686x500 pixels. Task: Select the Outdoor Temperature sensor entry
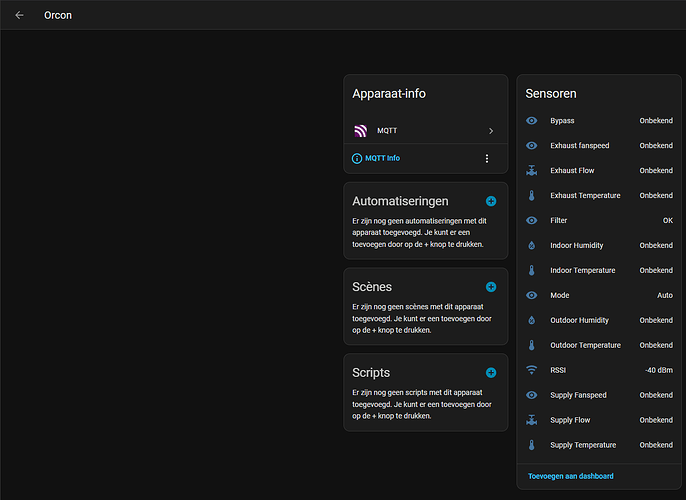600,345
